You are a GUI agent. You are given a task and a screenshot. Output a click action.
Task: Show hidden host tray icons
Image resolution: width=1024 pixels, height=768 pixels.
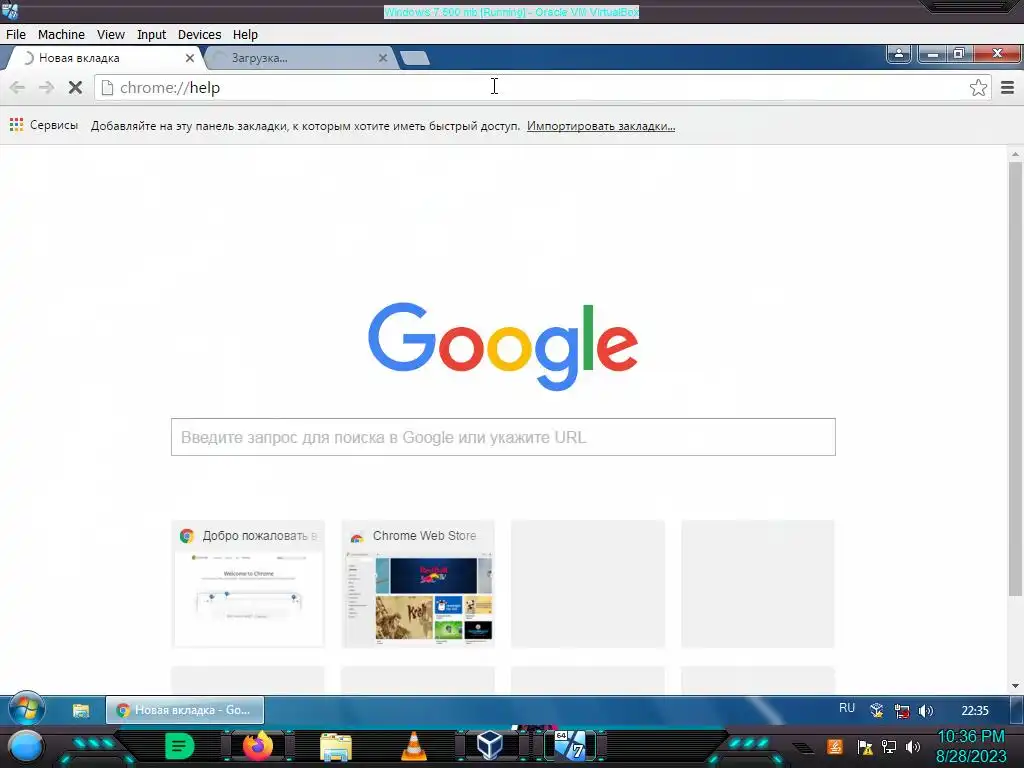(803, 748)
